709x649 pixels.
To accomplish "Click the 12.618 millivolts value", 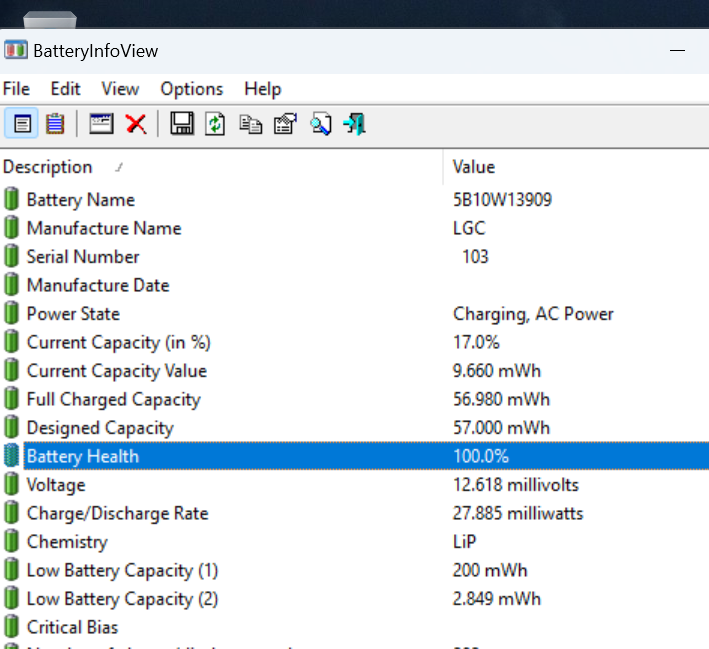I will 515,484.
